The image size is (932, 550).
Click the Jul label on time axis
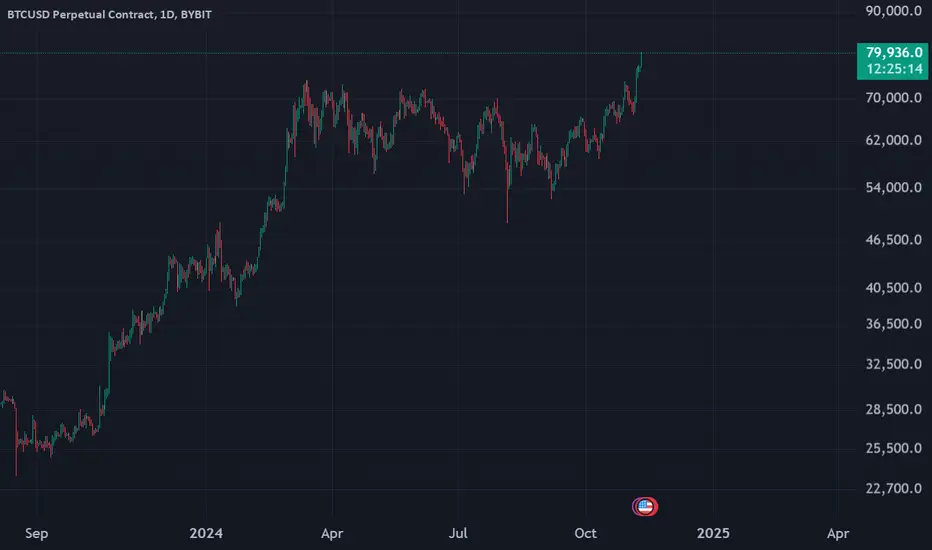click(x=458, y=533)
